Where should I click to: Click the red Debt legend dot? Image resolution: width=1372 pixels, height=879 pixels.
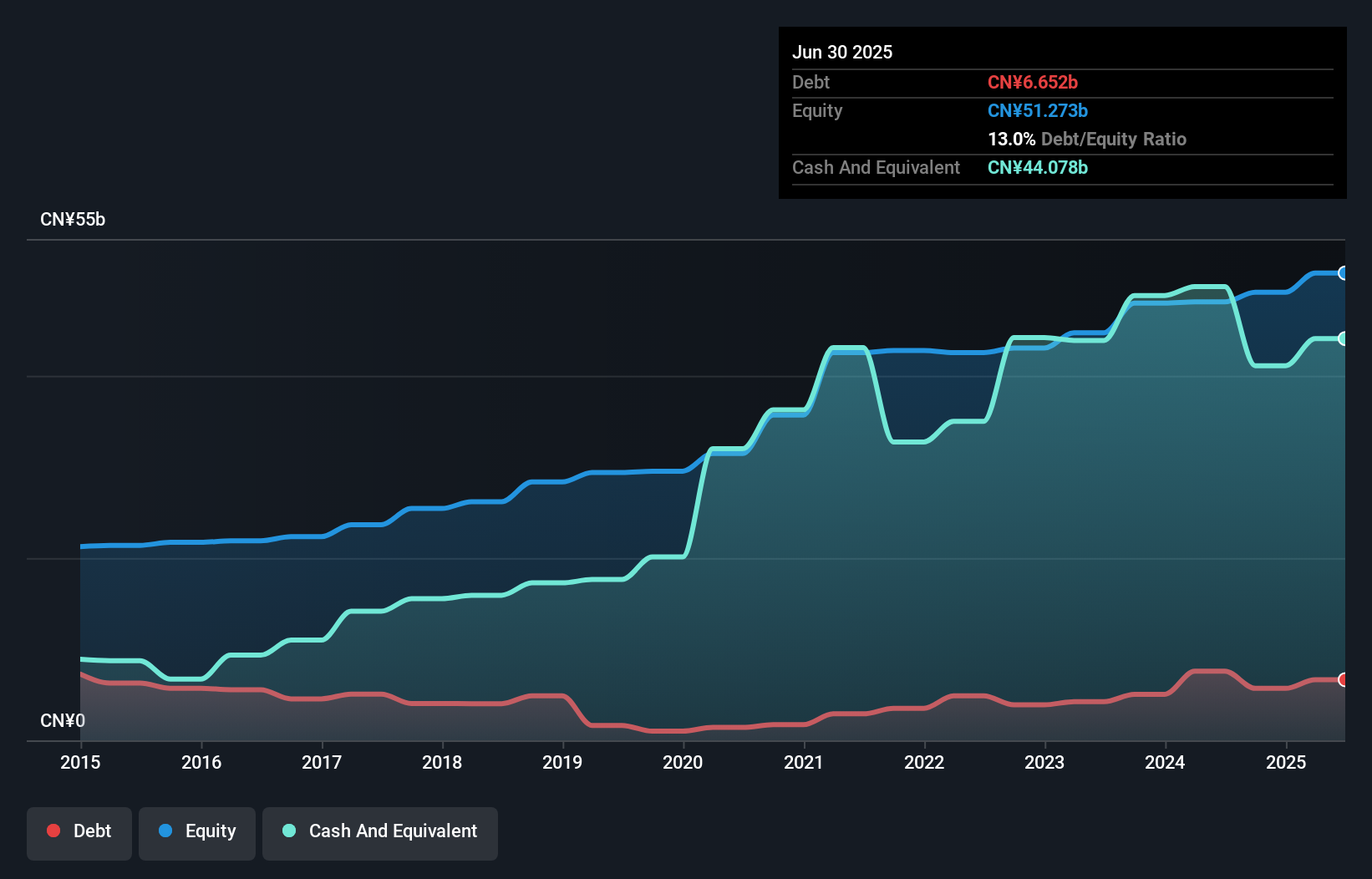point(53,831)
